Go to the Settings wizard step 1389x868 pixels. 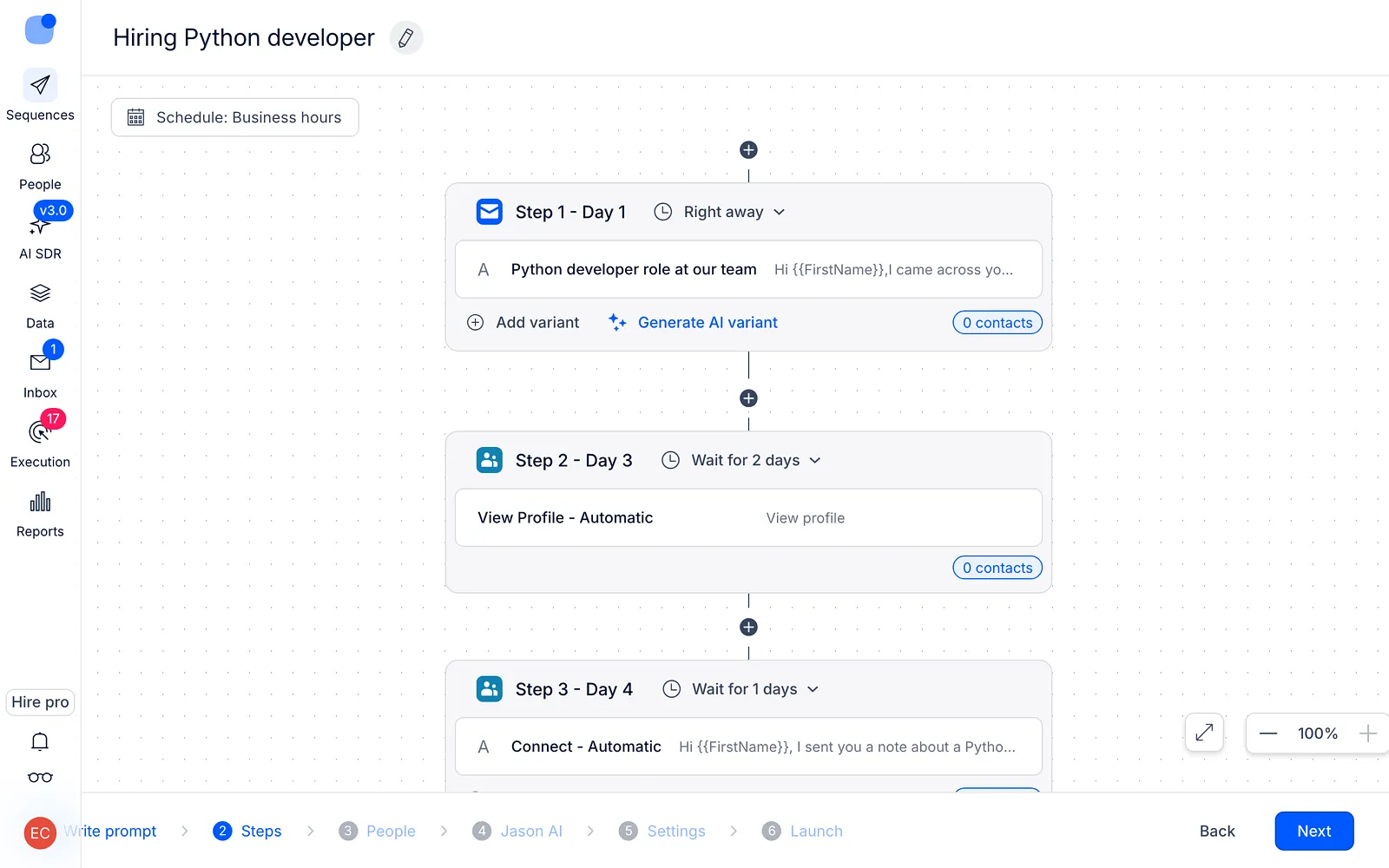coord(662,831)
